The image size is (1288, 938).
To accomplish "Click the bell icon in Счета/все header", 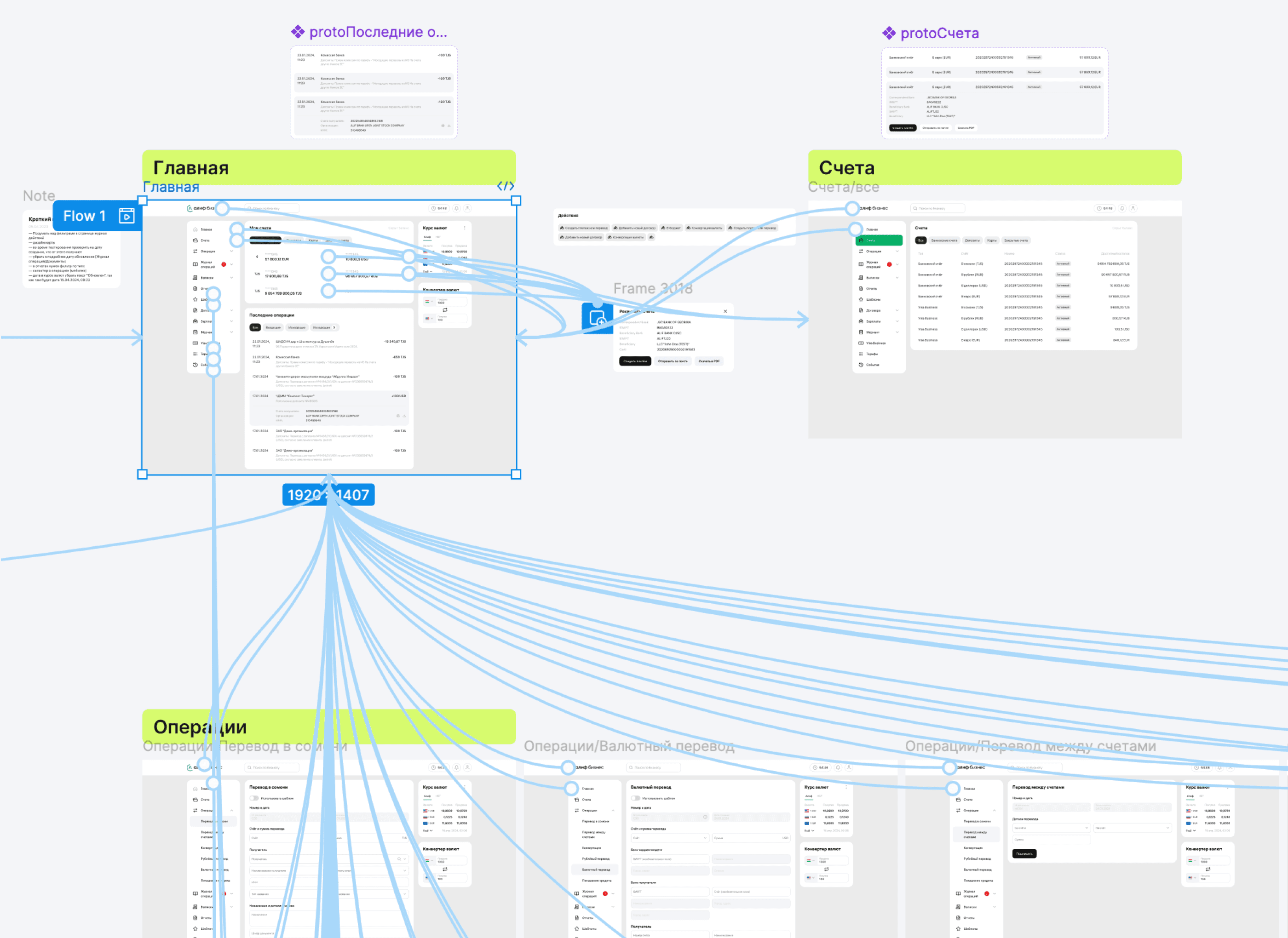I will tap(1121, 208).
